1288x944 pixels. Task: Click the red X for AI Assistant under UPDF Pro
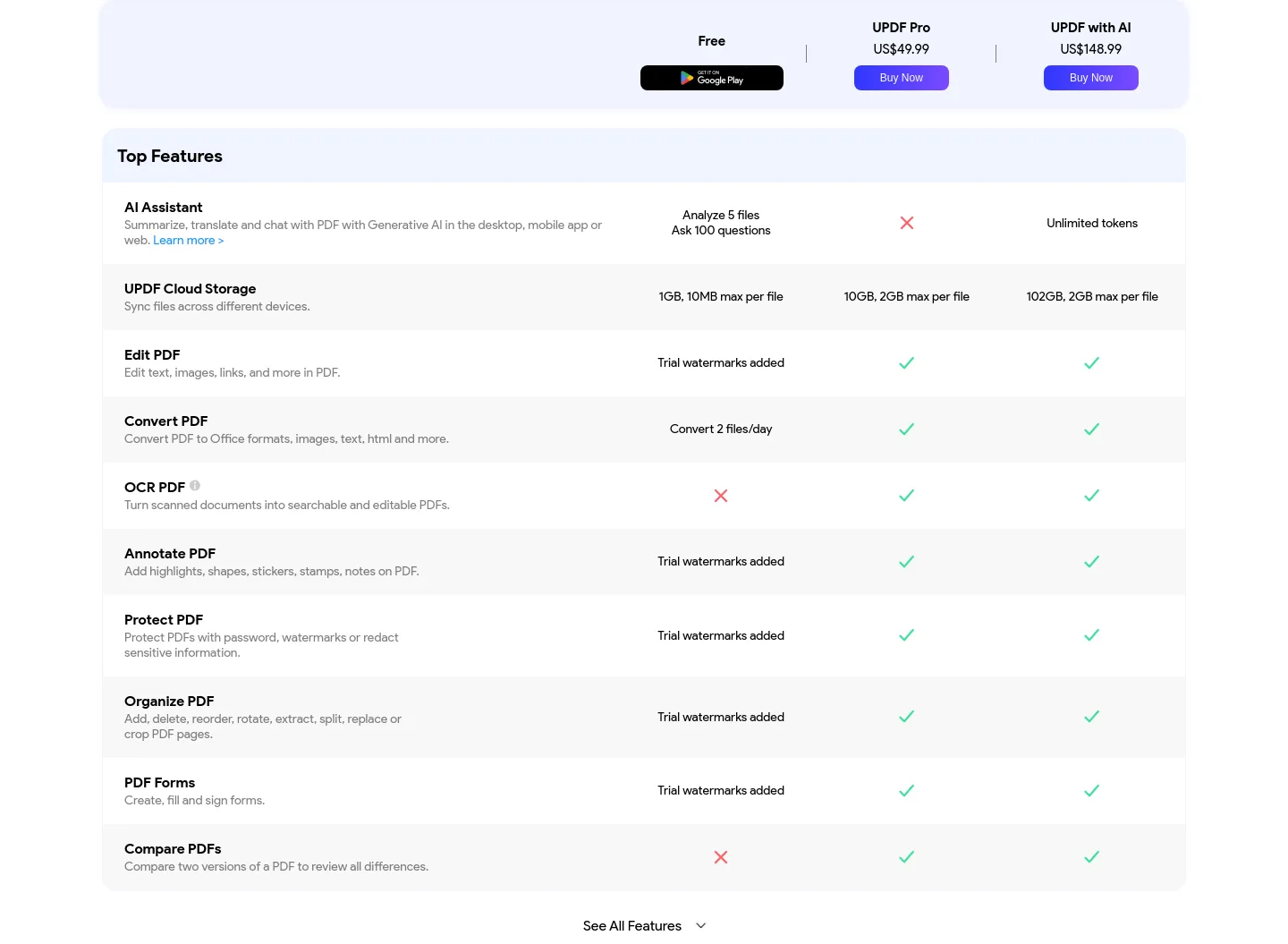coord(907,223)
